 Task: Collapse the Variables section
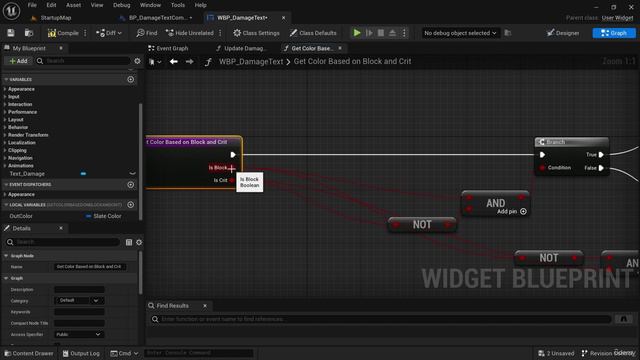6,79
